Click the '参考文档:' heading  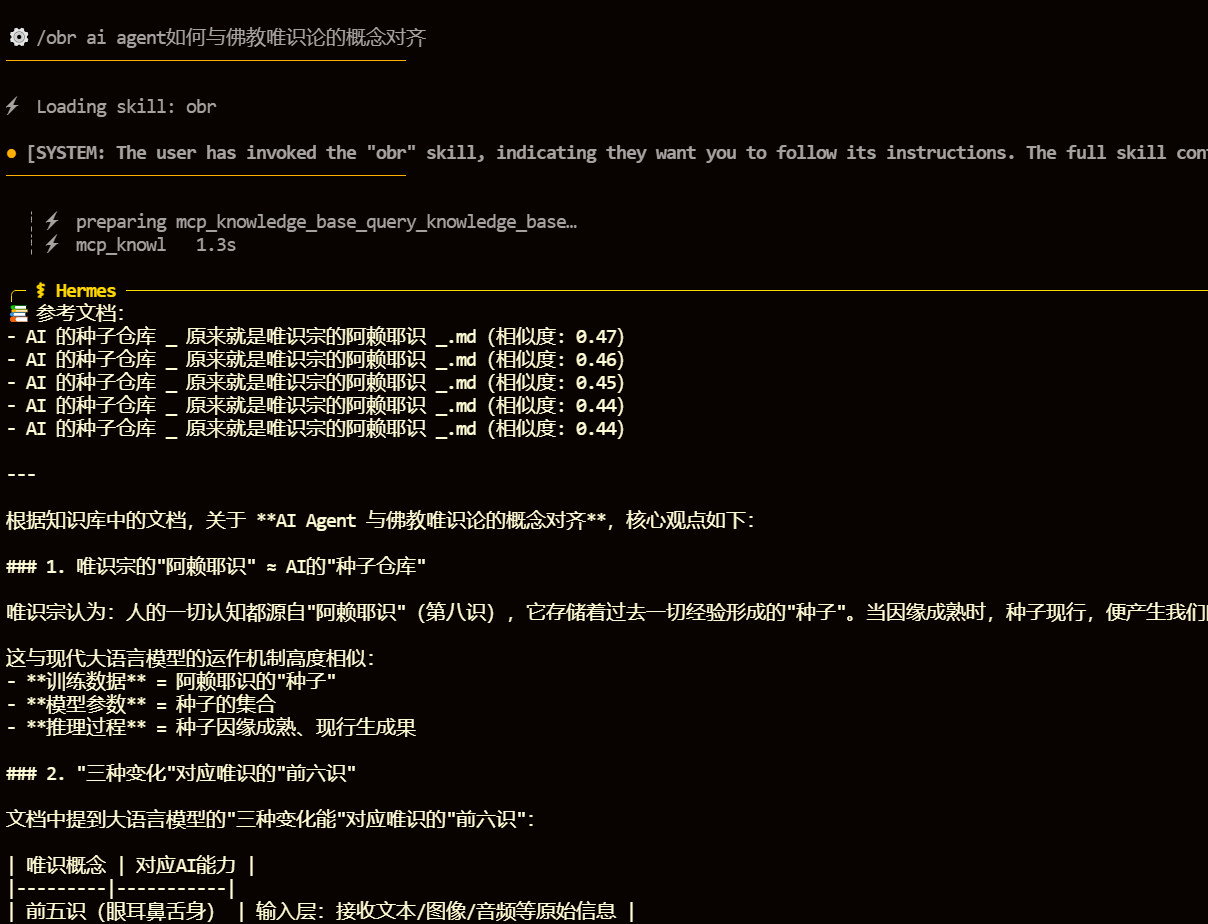pyautogui.click(x=81, y=313)
